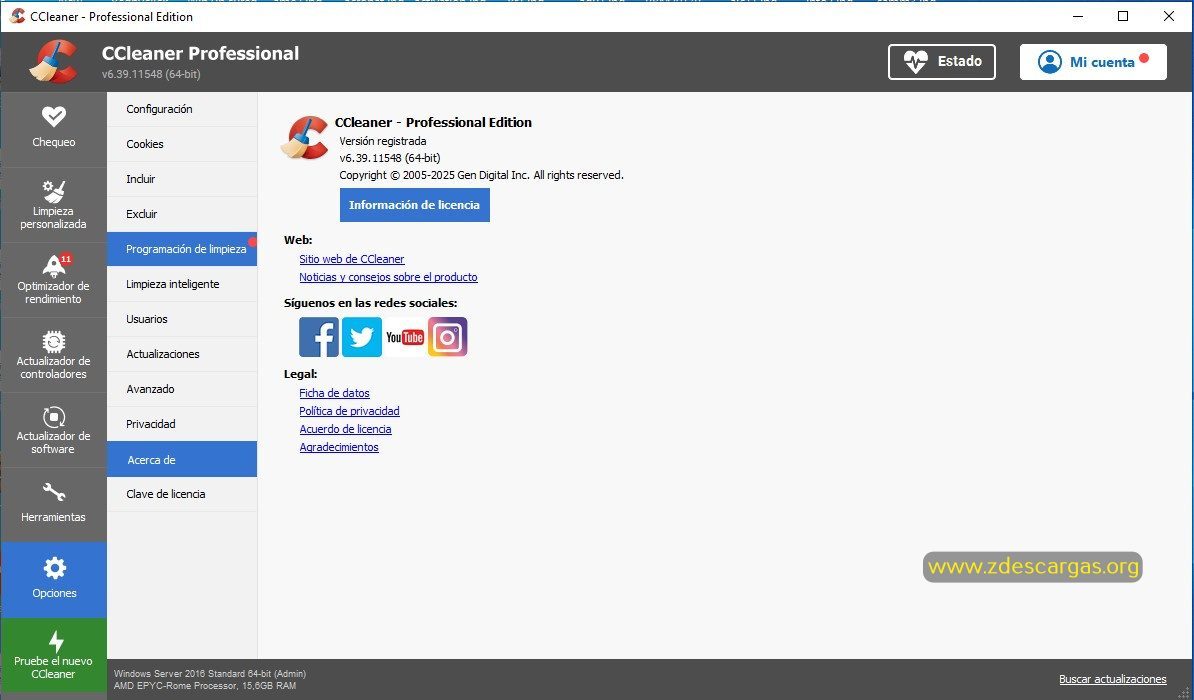The width and height of the screenshot is (1194, 700).
Task: Click Buscar actualizaciones link
Action: click(1113, 679)
